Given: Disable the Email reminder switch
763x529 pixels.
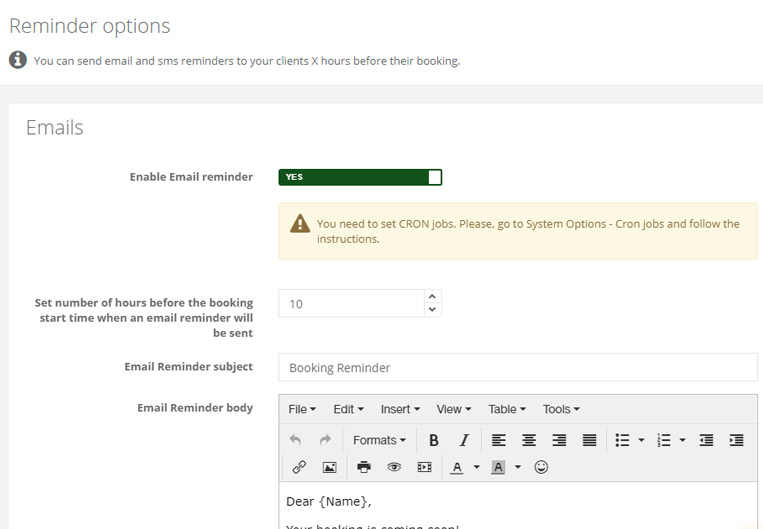Looking at the screenshot, I should point(360,177).
